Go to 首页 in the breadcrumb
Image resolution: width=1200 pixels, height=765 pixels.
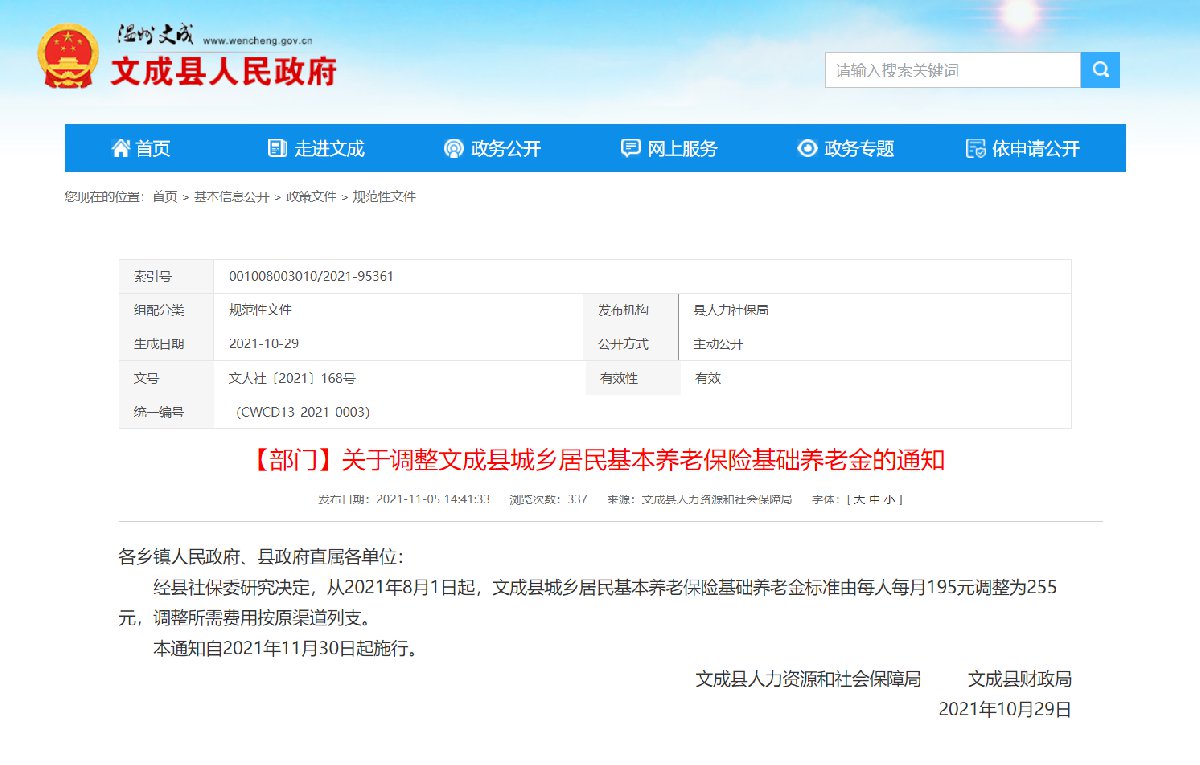tap(165, 197)
